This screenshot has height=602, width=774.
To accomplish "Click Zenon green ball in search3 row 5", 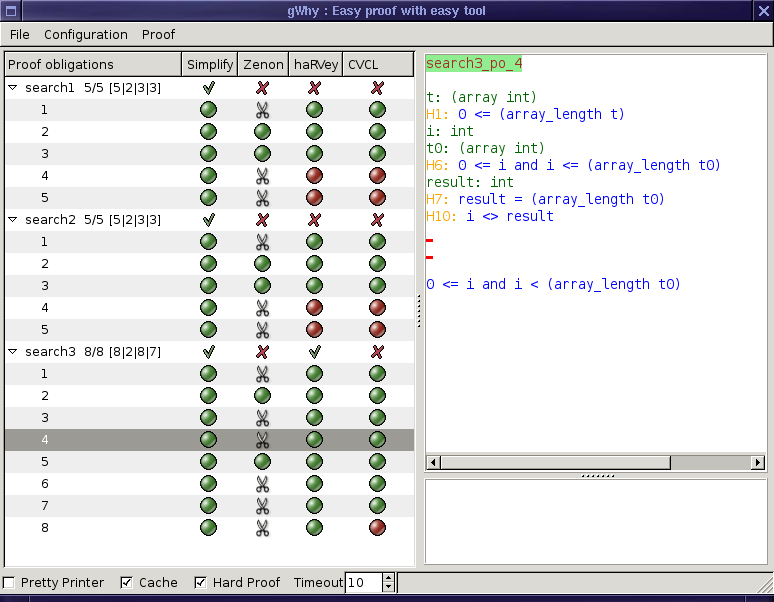I will point(263,461).
